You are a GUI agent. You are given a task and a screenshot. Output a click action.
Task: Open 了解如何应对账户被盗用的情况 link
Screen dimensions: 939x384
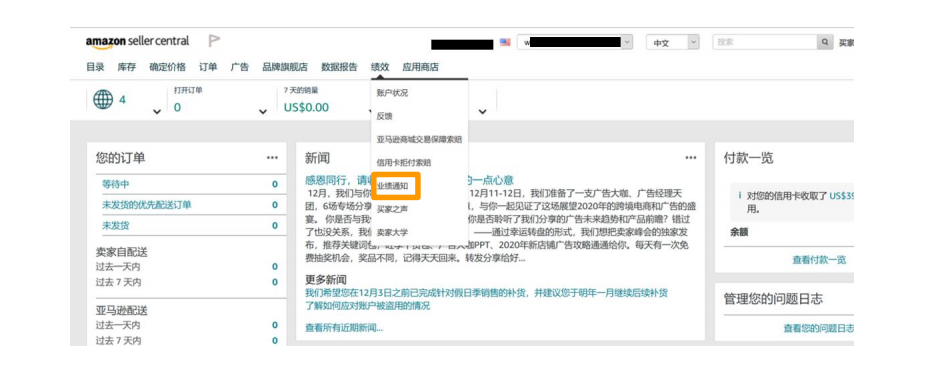(x=367, y=306)
